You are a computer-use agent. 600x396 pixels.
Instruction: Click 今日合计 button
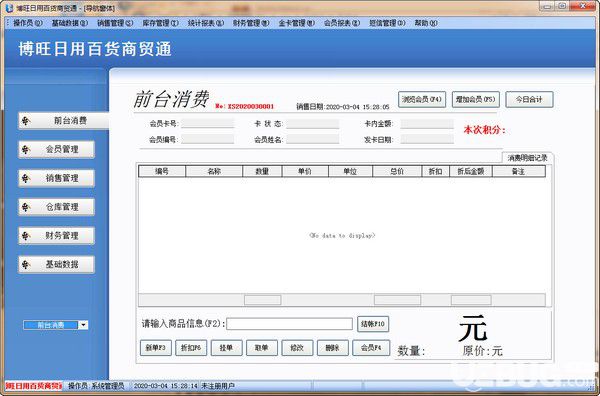(x=529, y=99)
